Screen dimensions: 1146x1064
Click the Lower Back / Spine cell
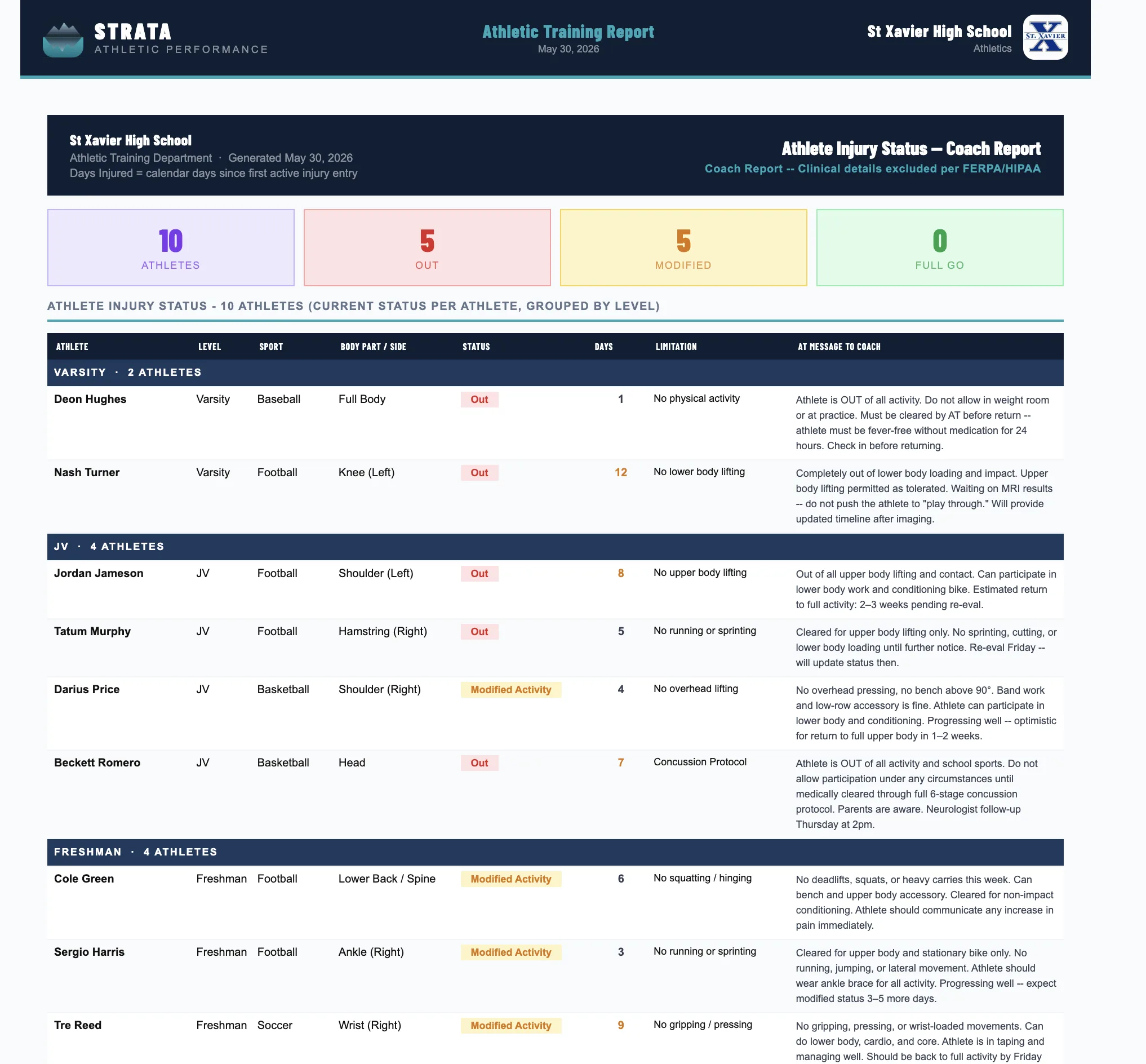[x=387, y=879]
